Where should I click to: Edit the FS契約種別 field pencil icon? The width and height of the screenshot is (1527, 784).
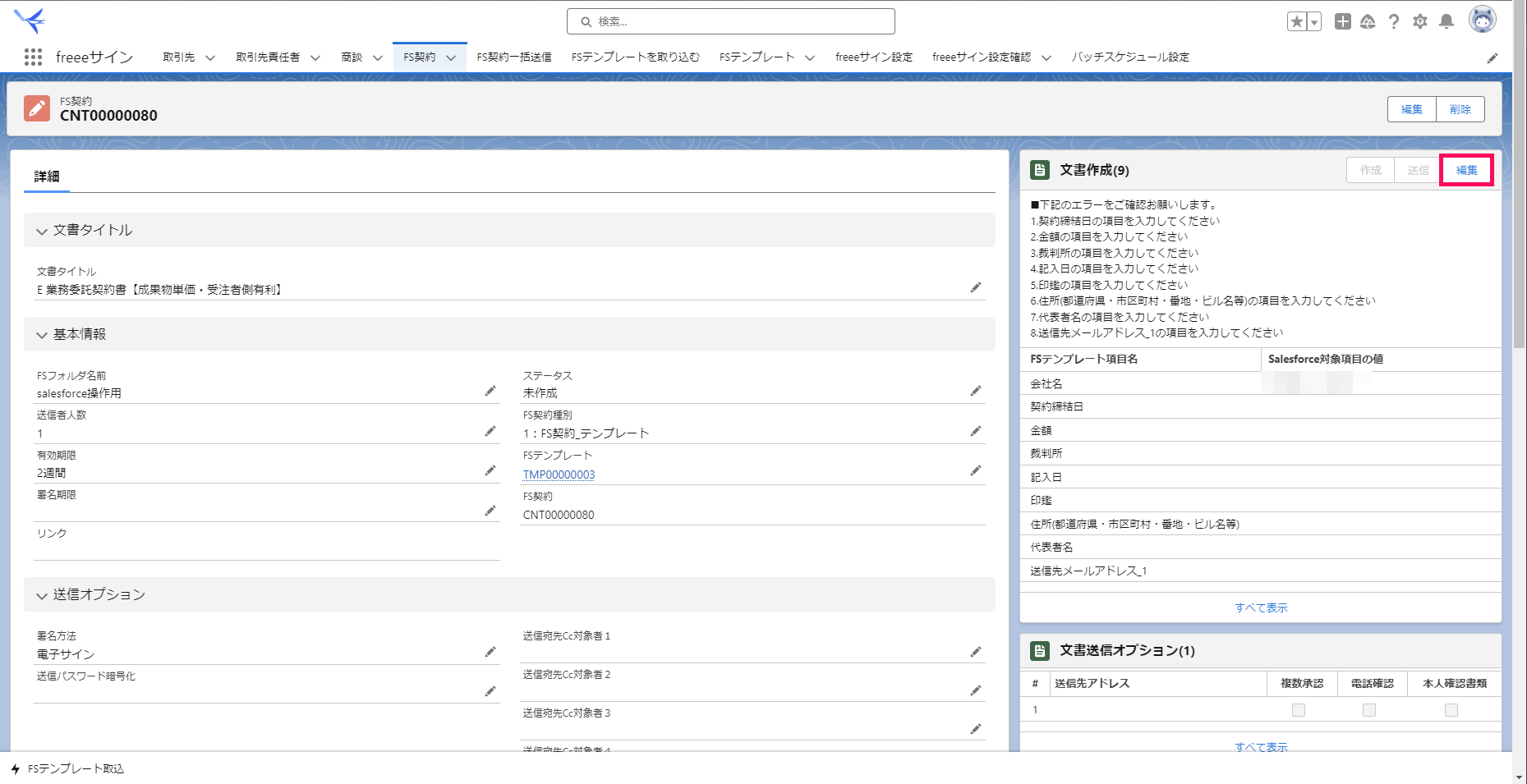[x=976, y=431]
